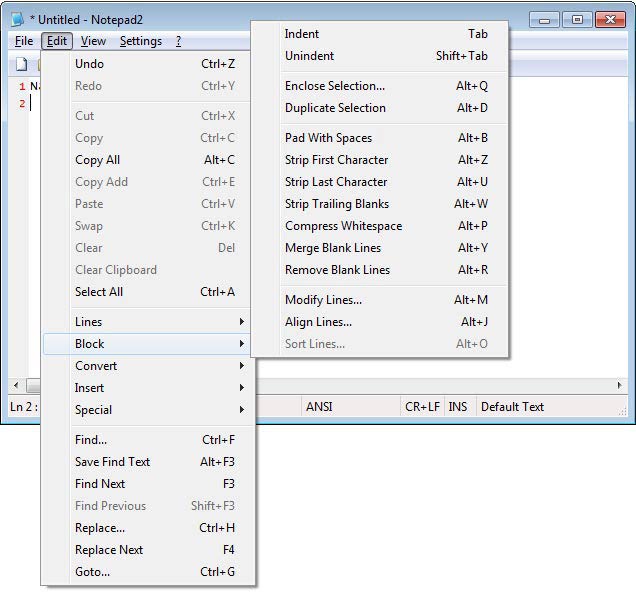Viewport: 636px width, 595px height.
Task: Click the CR+LF line ending status field
Action: tap(422, 406)
